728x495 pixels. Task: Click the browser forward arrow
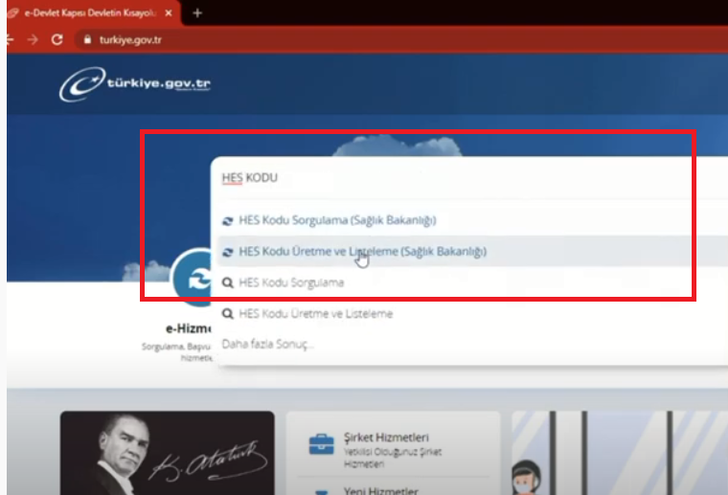[33, 39]
